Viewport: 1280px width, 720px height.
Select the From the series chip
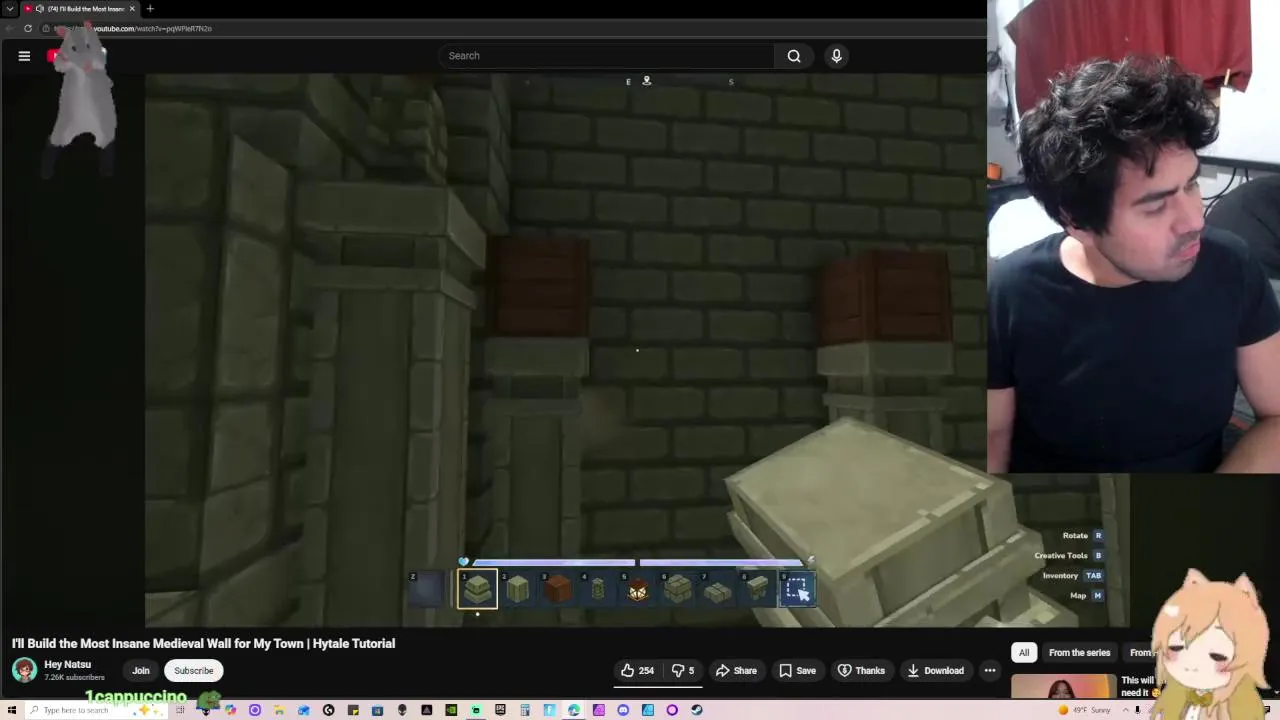(x=1079, y=653)
